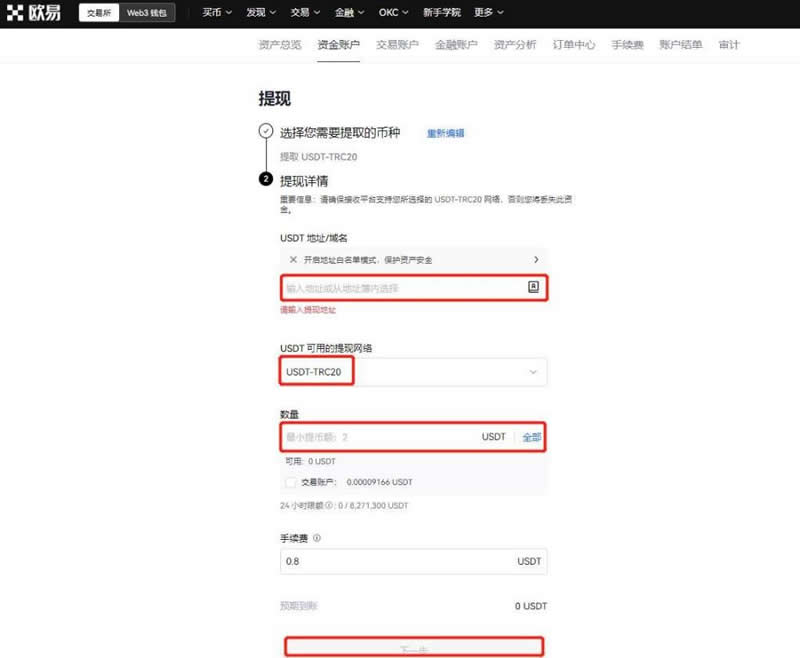
Task: Switch to 资产总览 tab
Action: (280, 45)
